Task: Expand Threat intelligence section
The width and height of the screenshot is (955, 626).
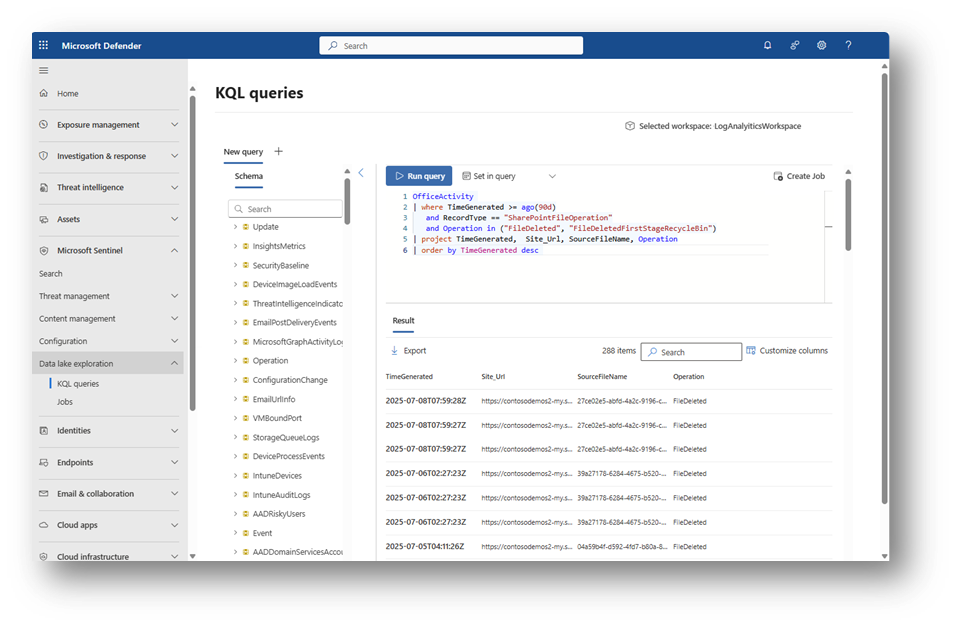Action: coord(175,188)
